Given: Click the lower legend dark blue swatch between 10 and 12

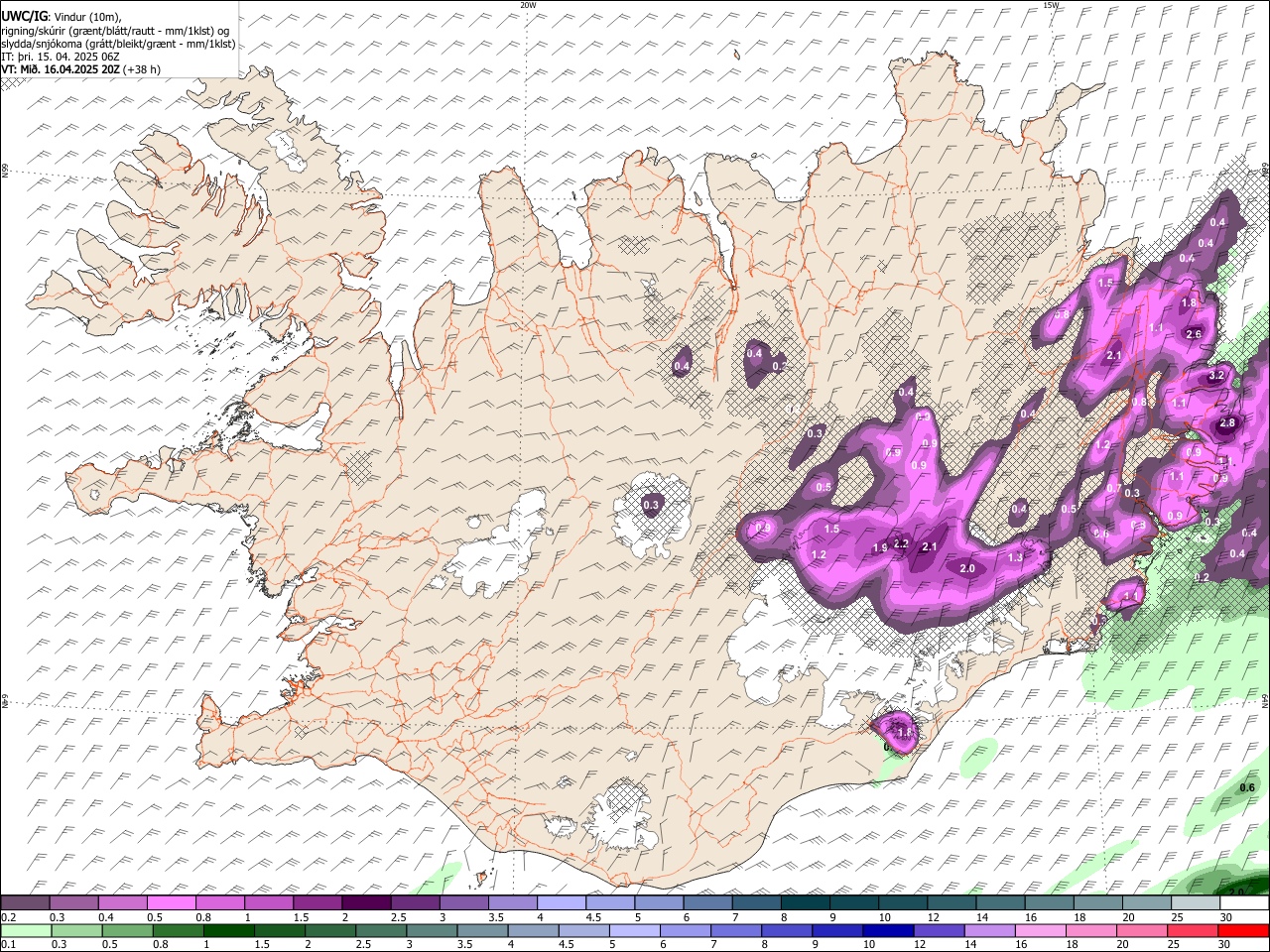Looking at the screenshot, I should pos(888,931).
